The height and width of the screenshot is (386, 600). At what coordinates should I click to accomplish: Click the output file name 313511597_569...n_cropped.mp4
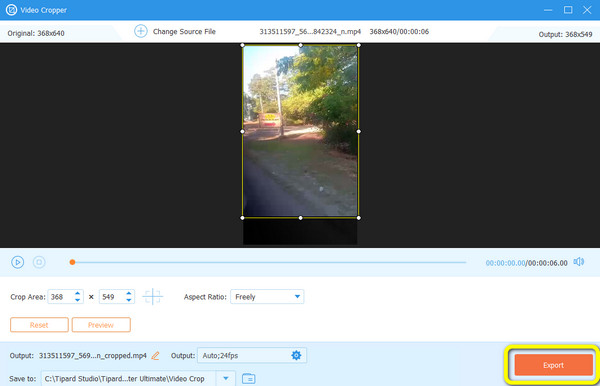93,356
